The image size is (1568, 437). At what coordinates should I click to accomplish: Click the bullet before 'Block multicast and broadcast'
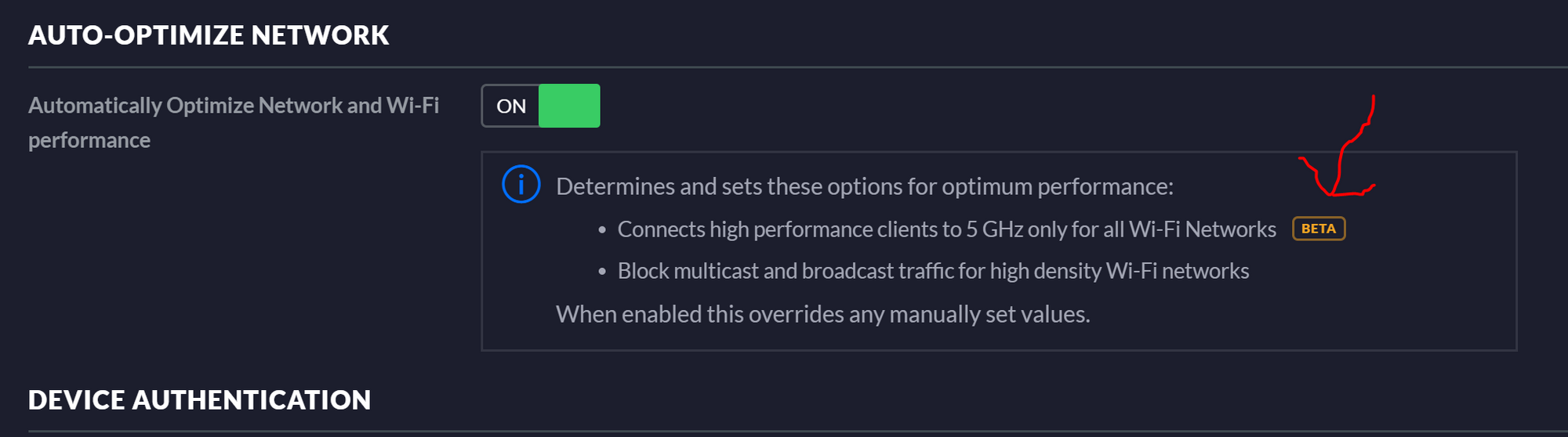[602, 272]
